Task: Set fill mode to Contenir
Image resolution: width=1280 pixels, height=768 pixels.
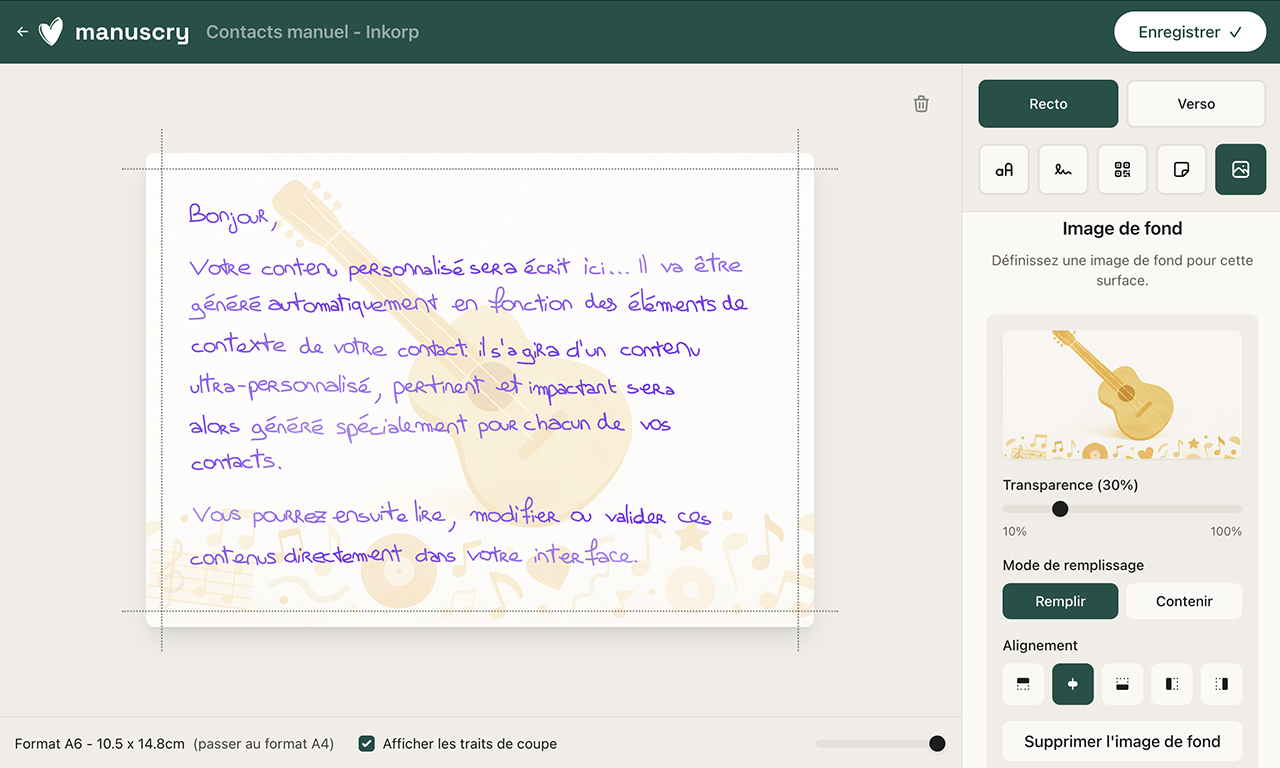Action: point(1184,601)
